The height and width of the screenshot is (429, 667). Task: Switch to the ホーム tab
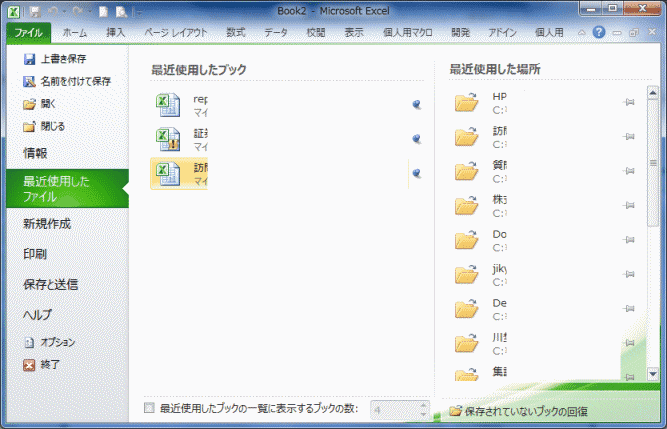click(x=75, y=33)
